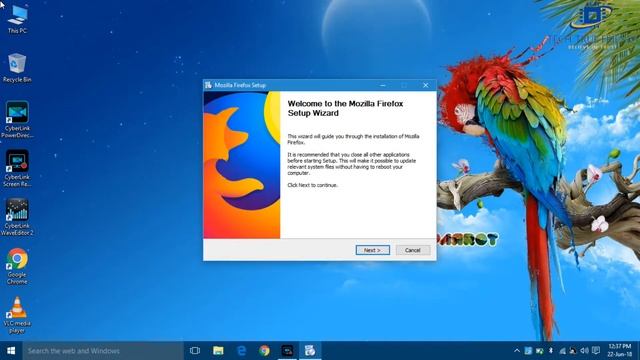This screenshot has width=640, height=360.
Task: Close the Mozilla Firefox Setup window
Action: pyautogui.click(x=426, y=85)
